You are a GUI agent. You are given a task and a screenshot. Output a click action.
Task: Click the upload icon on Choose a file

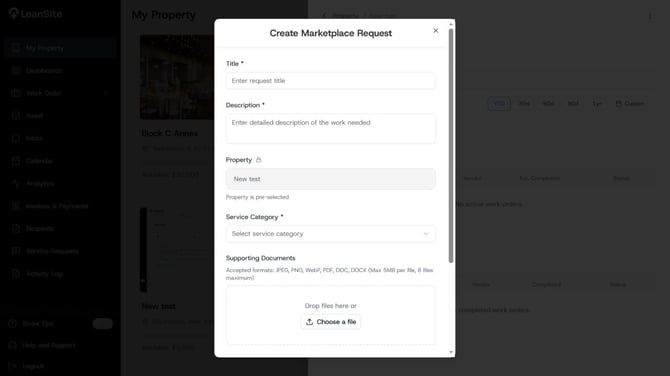point(309,322)
